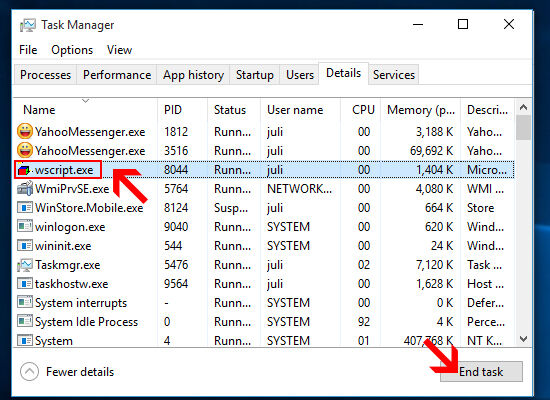
Task: Click CPU value 92
Action: pyautogui.click(x=364, y=321)
